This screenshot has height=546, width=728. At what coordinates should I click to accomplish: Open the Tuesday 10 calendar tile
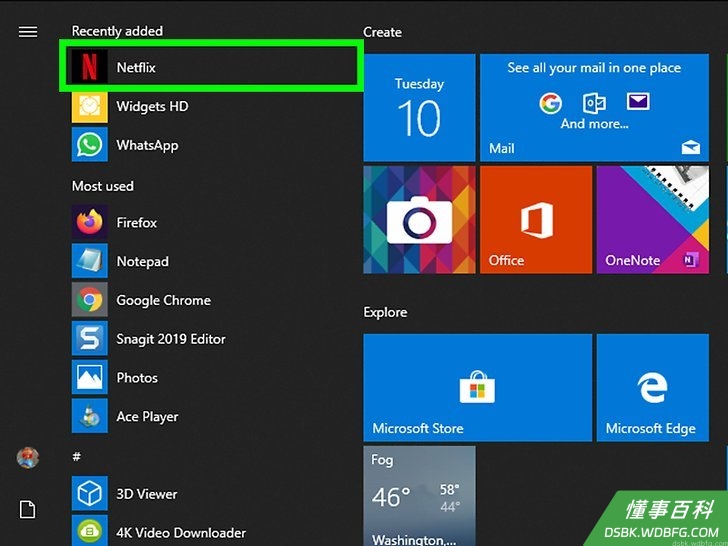pyautogui.click(x=419, y=108)
